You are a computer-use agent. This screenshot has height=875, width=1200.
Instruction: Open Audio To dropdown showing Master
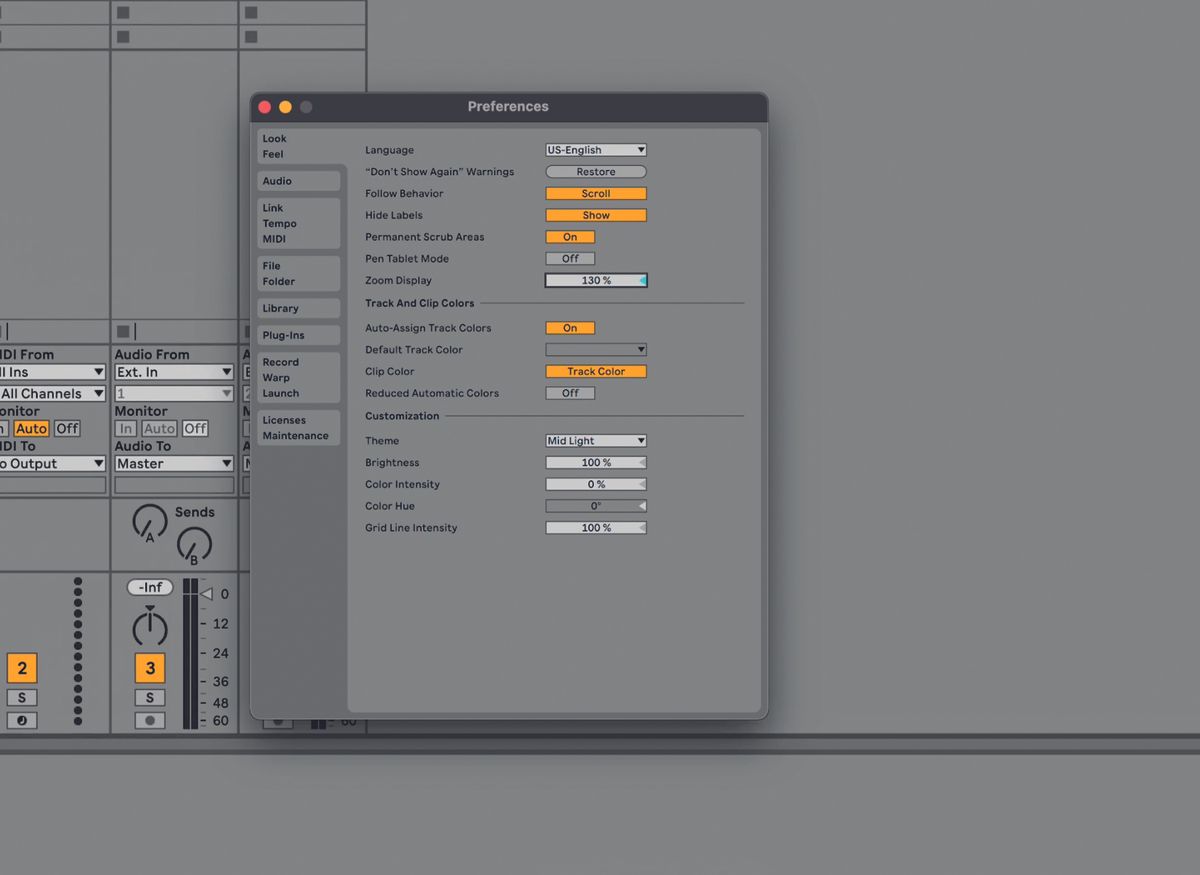click(174, 464)
